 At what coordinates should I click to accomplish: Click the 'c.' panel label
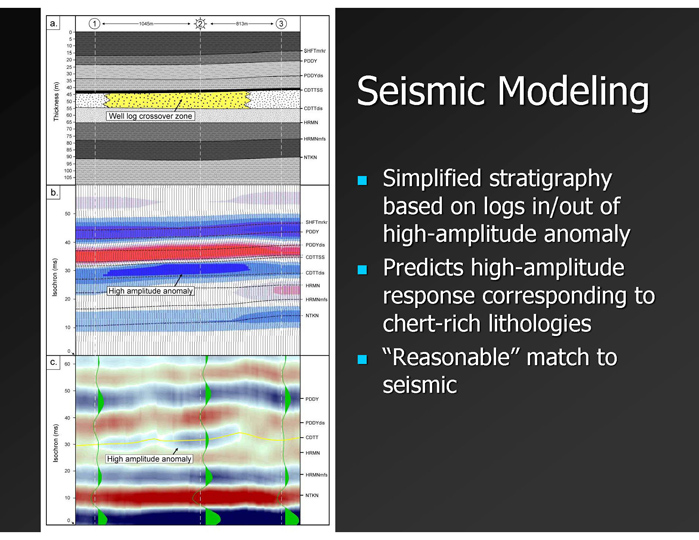point(53,362)
